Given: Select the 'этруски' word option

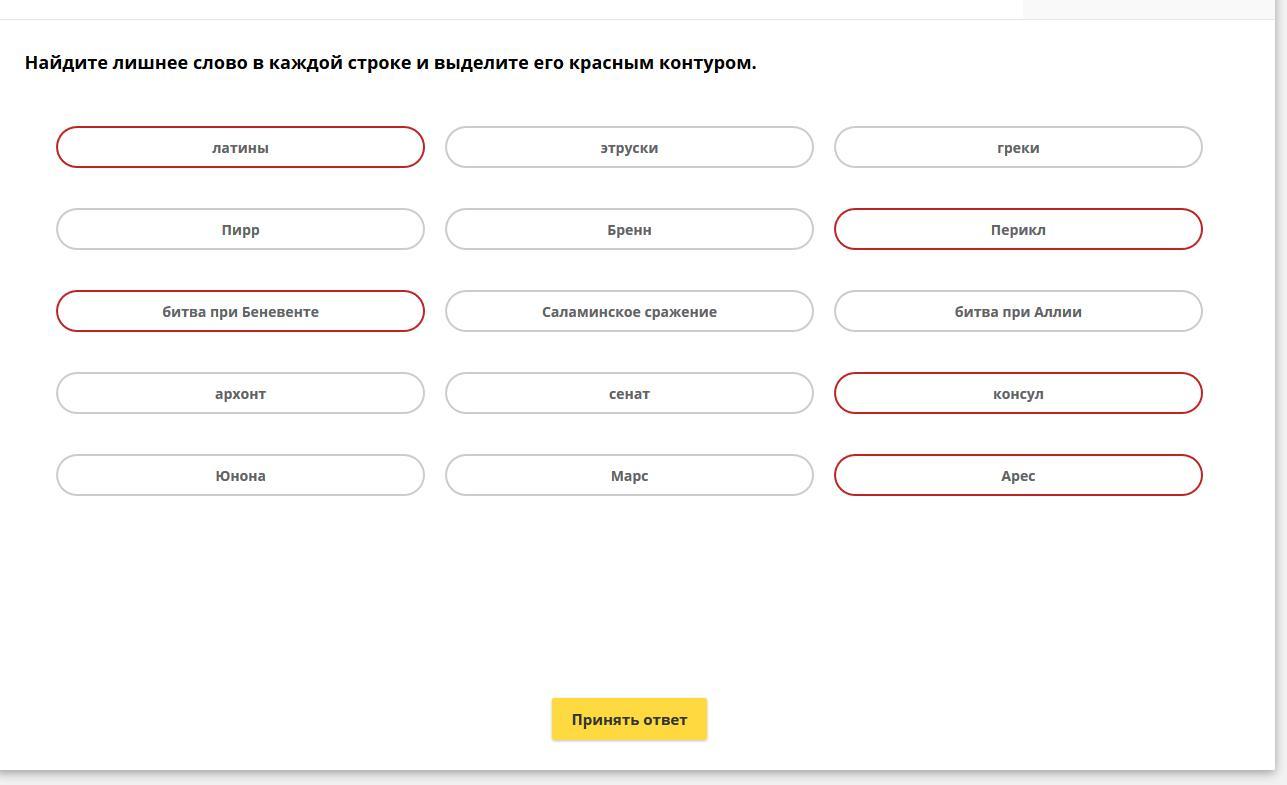Looking at the screenshot, I should tap(629, 147).
